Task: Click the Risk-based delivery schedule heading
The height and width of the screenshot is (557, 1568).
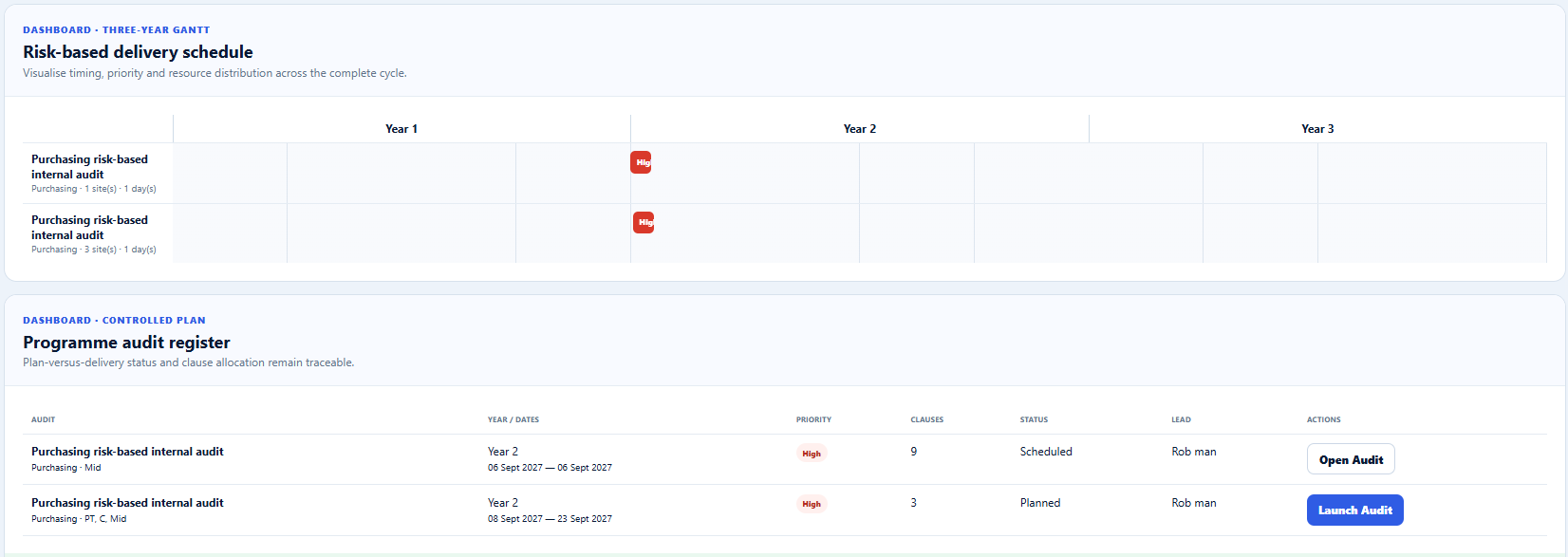Action: pos(138,52)
